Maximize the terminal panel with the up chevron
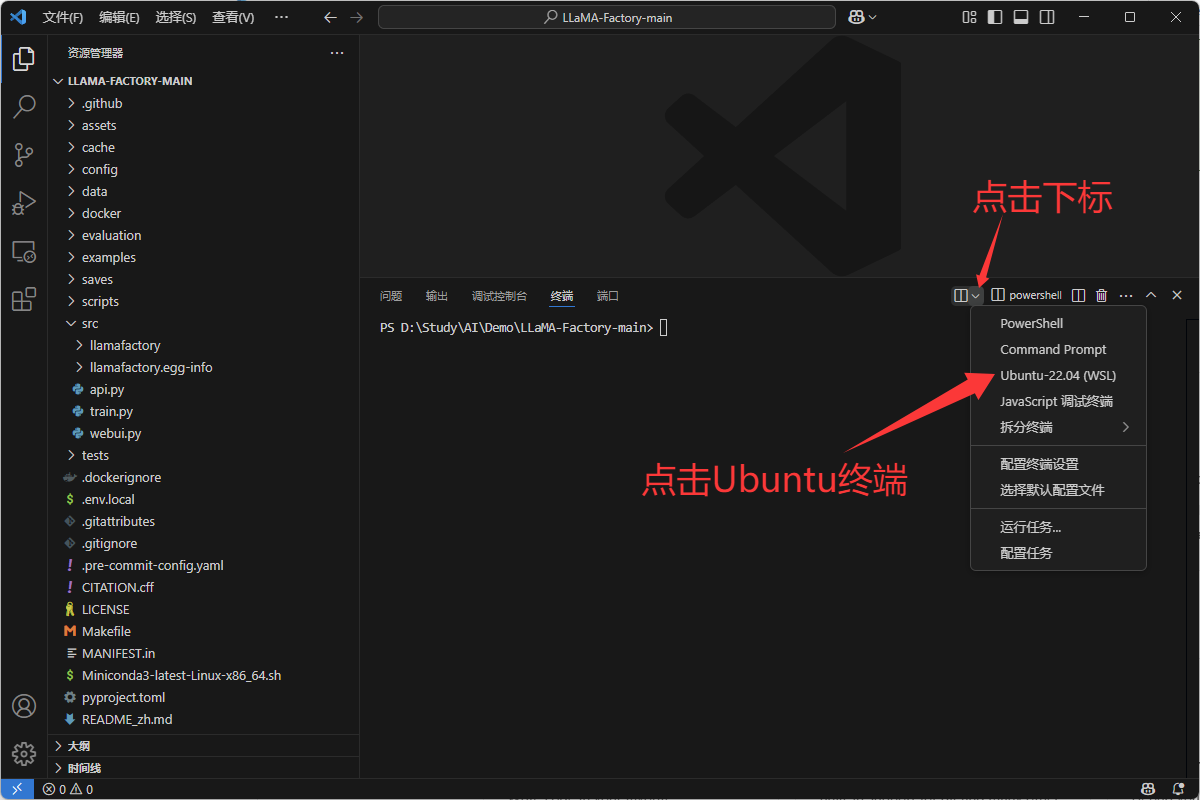Viewport: 1200px width, 800px height. (1151, 295)
